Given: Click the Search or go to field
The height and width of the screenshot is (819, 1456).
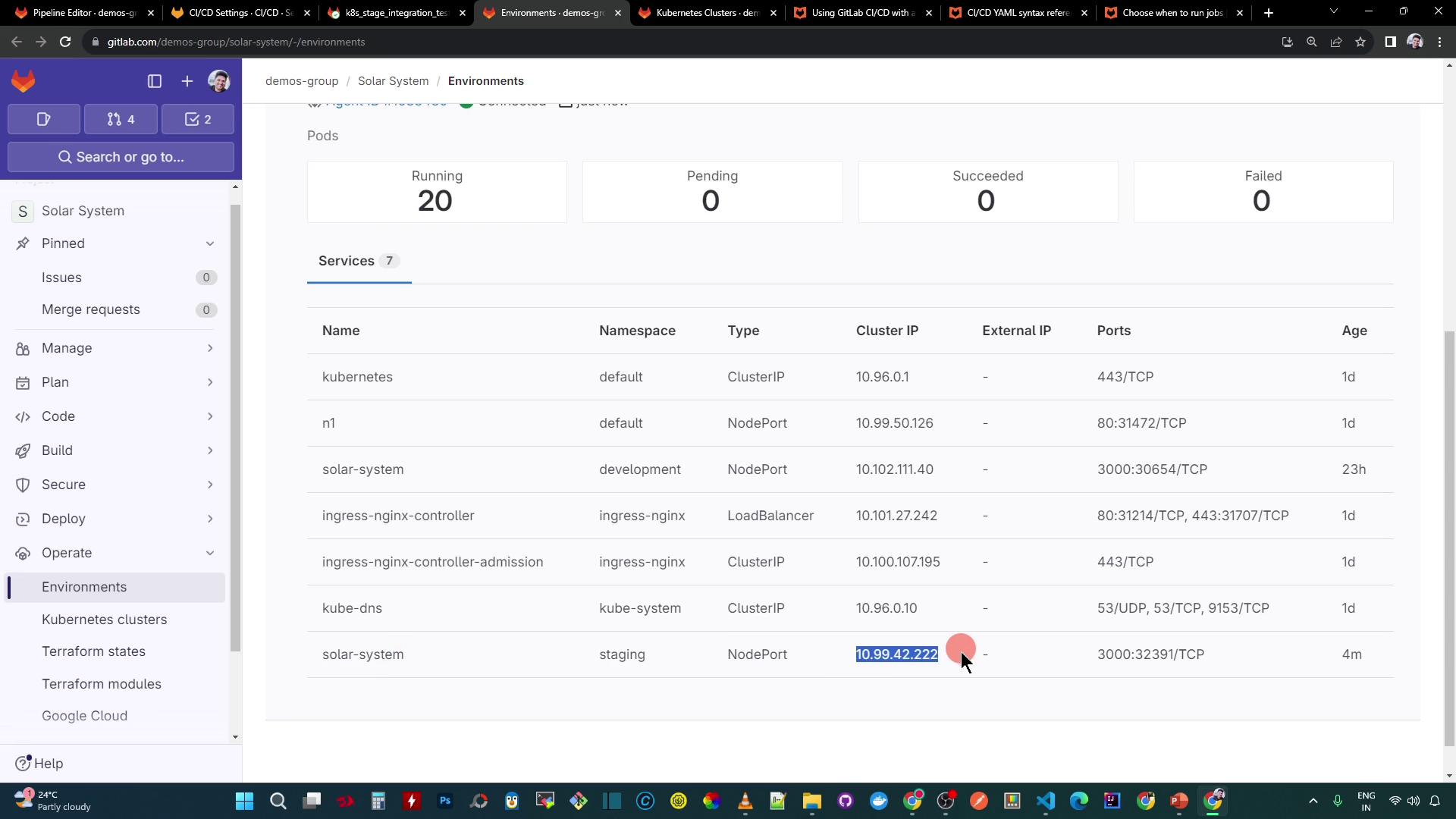Looking at the screenshot, I should [121, 157].
